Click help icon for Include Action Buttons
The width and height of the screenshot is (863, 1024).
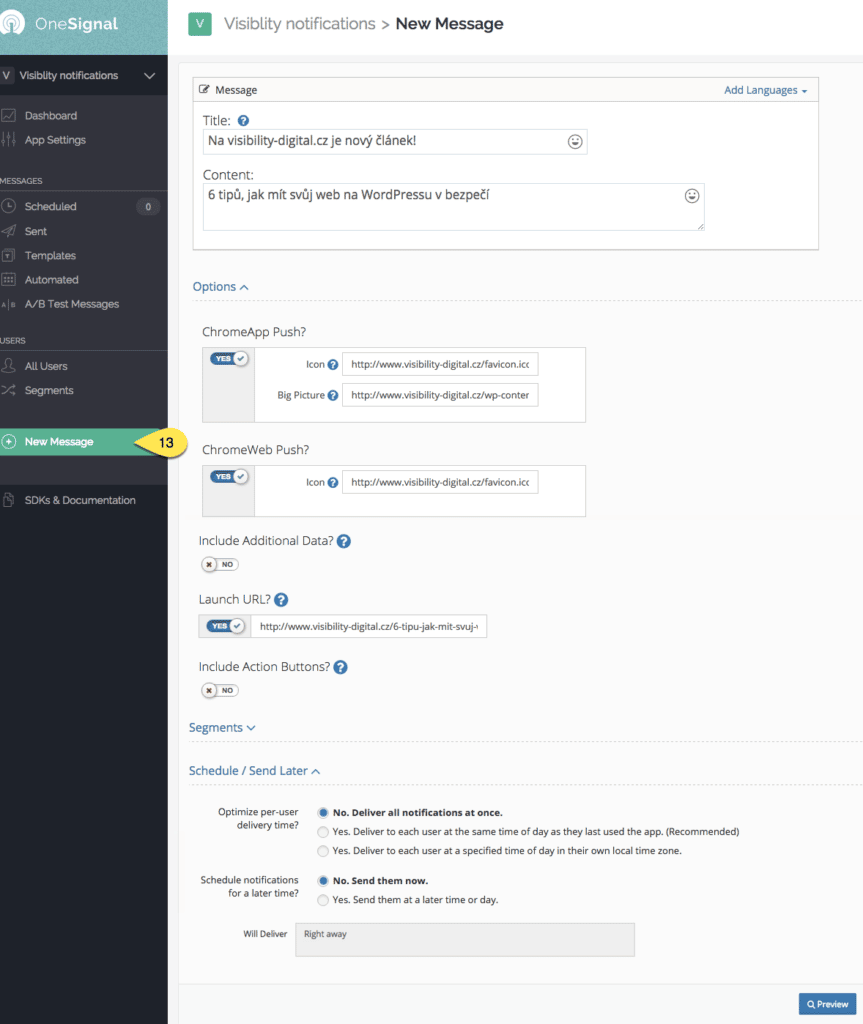pyautogui.click(x=340, y=667)
